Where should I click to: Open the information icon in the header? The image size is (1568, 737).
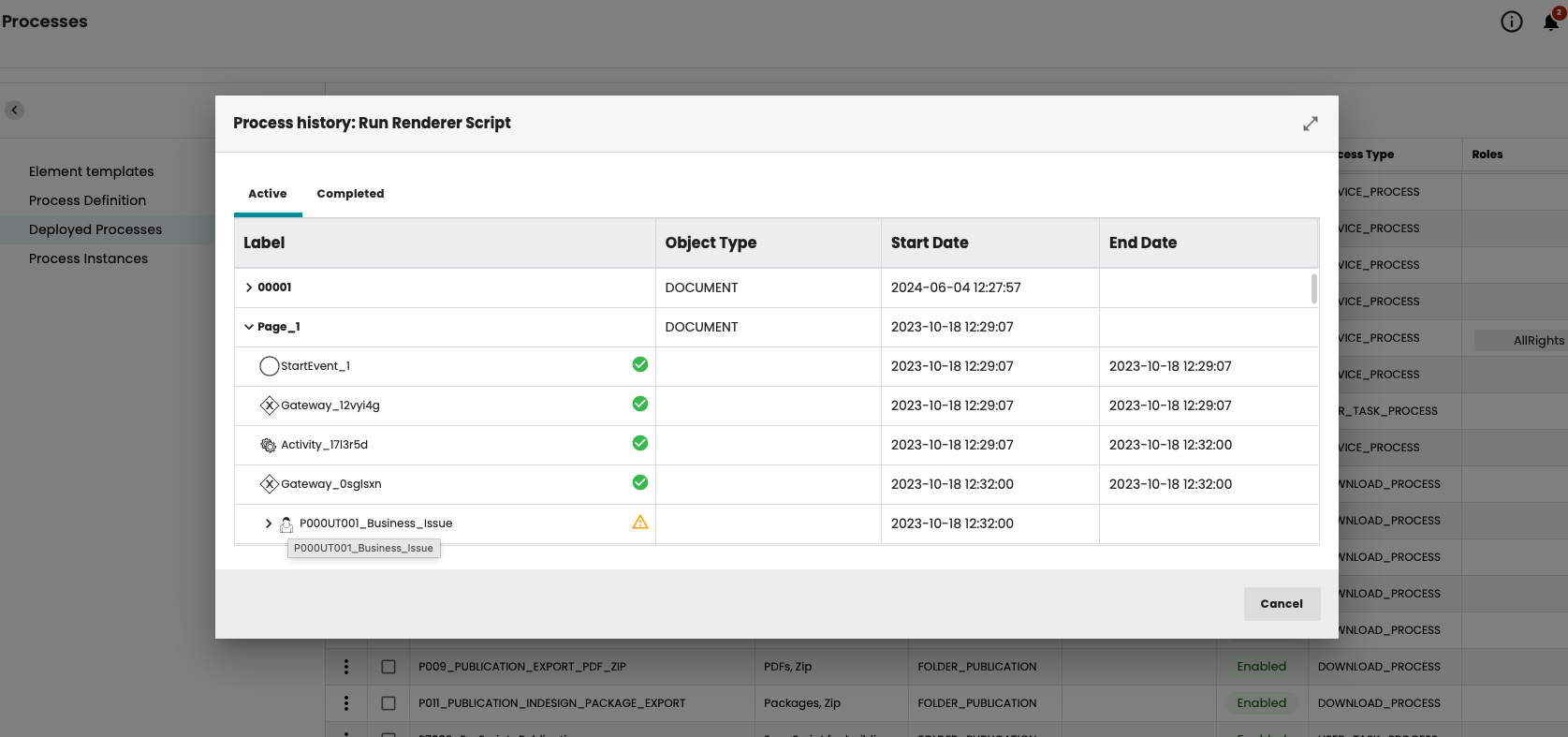[1511, 22]
